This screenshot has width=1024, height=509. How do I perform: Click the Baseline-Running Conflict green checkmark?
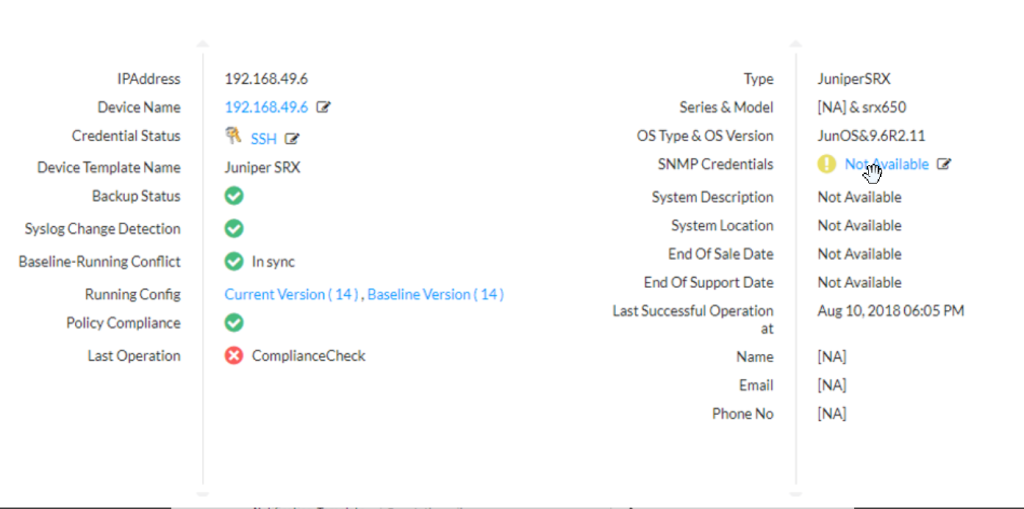pyautogui.click(x=234, y=261)
